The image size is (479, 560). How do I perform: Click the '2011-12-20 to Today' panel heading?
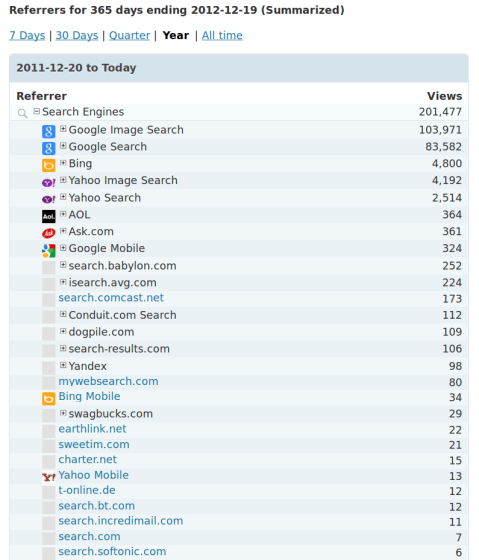pos(76,68)
